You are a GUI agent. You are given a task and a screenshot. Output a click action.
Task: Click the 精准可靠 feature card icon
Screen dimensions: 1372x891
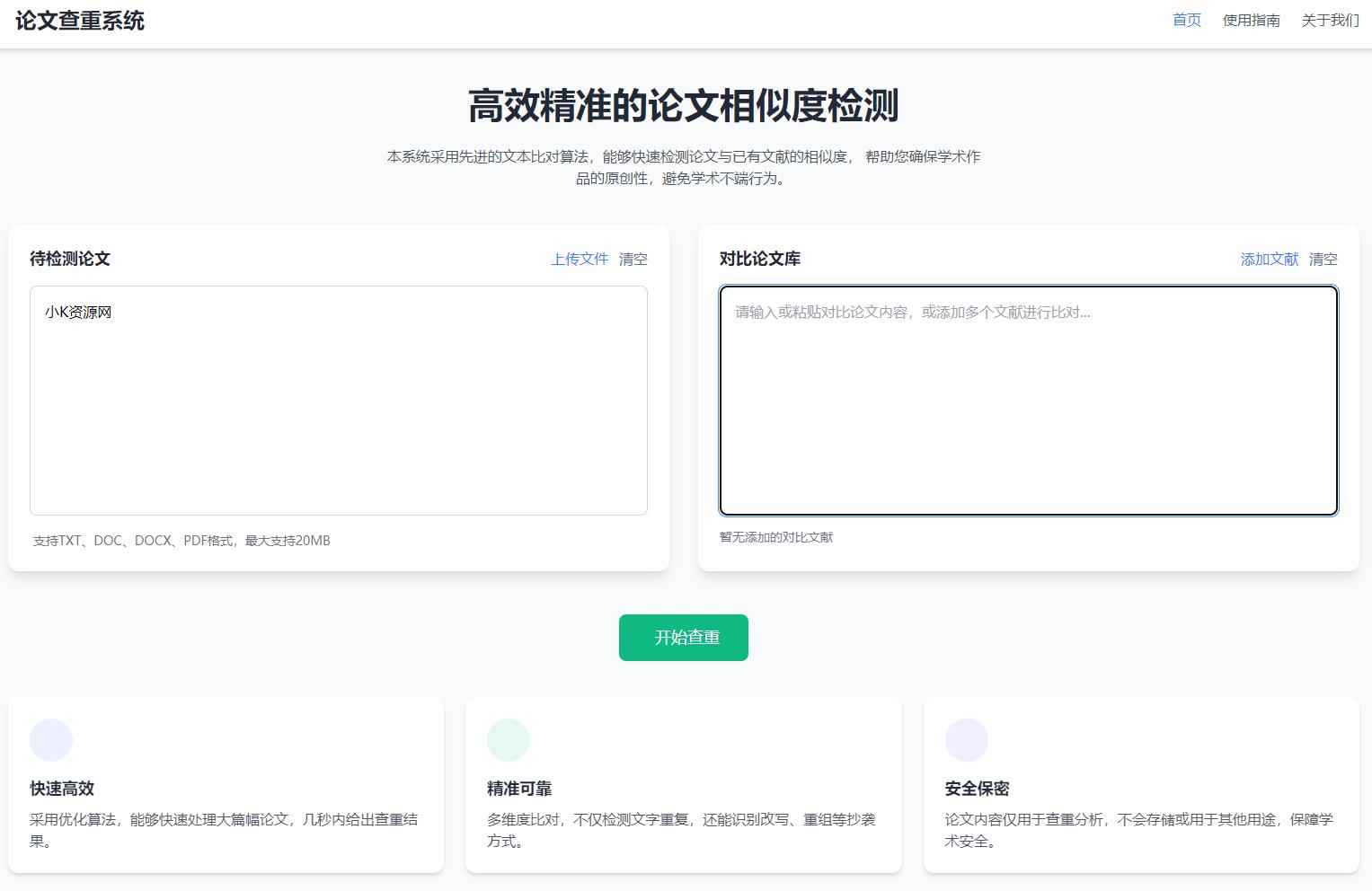tap(509, 739)
